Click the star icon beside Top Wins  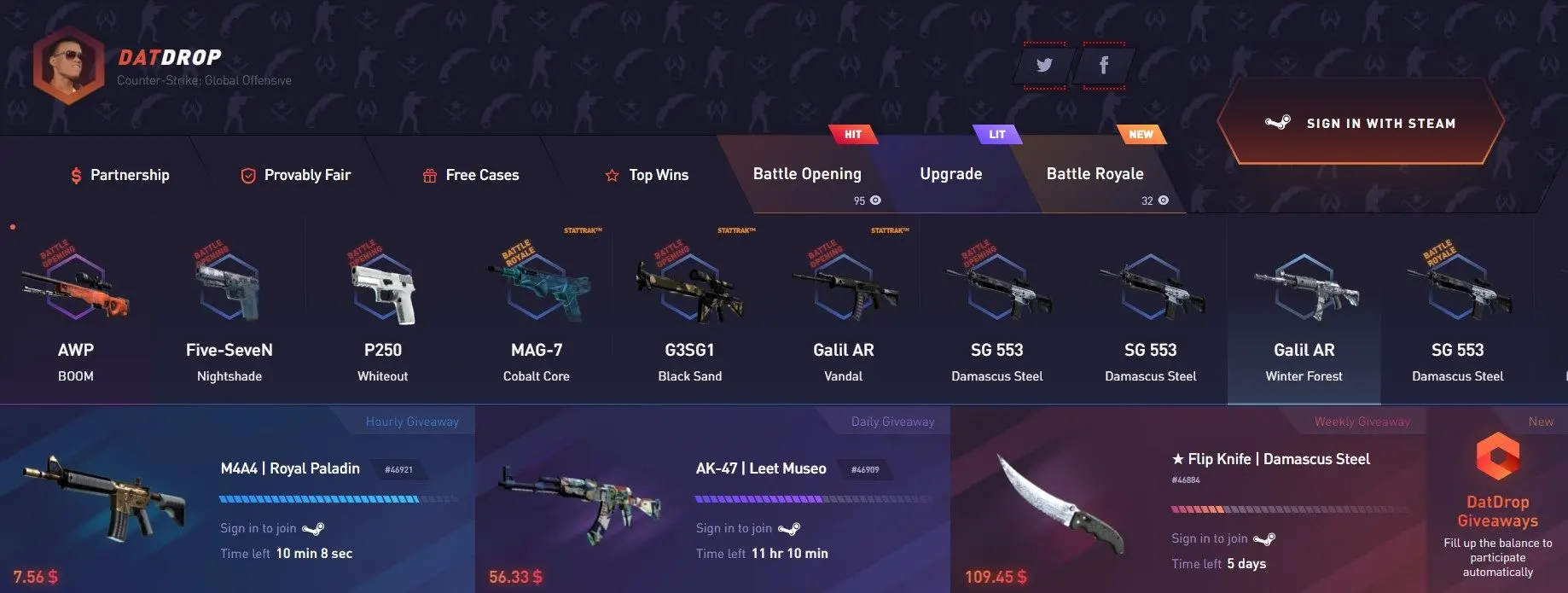[x=612, y=176]
